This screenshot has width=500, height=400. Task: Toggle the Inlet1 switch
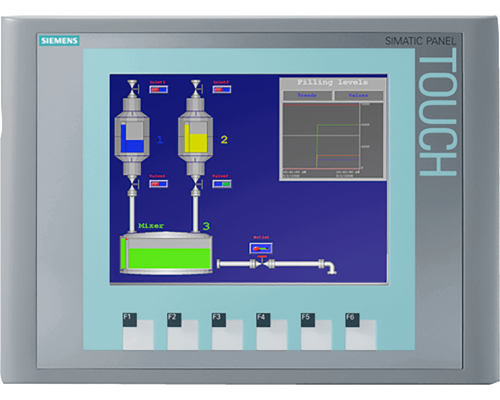(x=158, y=89)
